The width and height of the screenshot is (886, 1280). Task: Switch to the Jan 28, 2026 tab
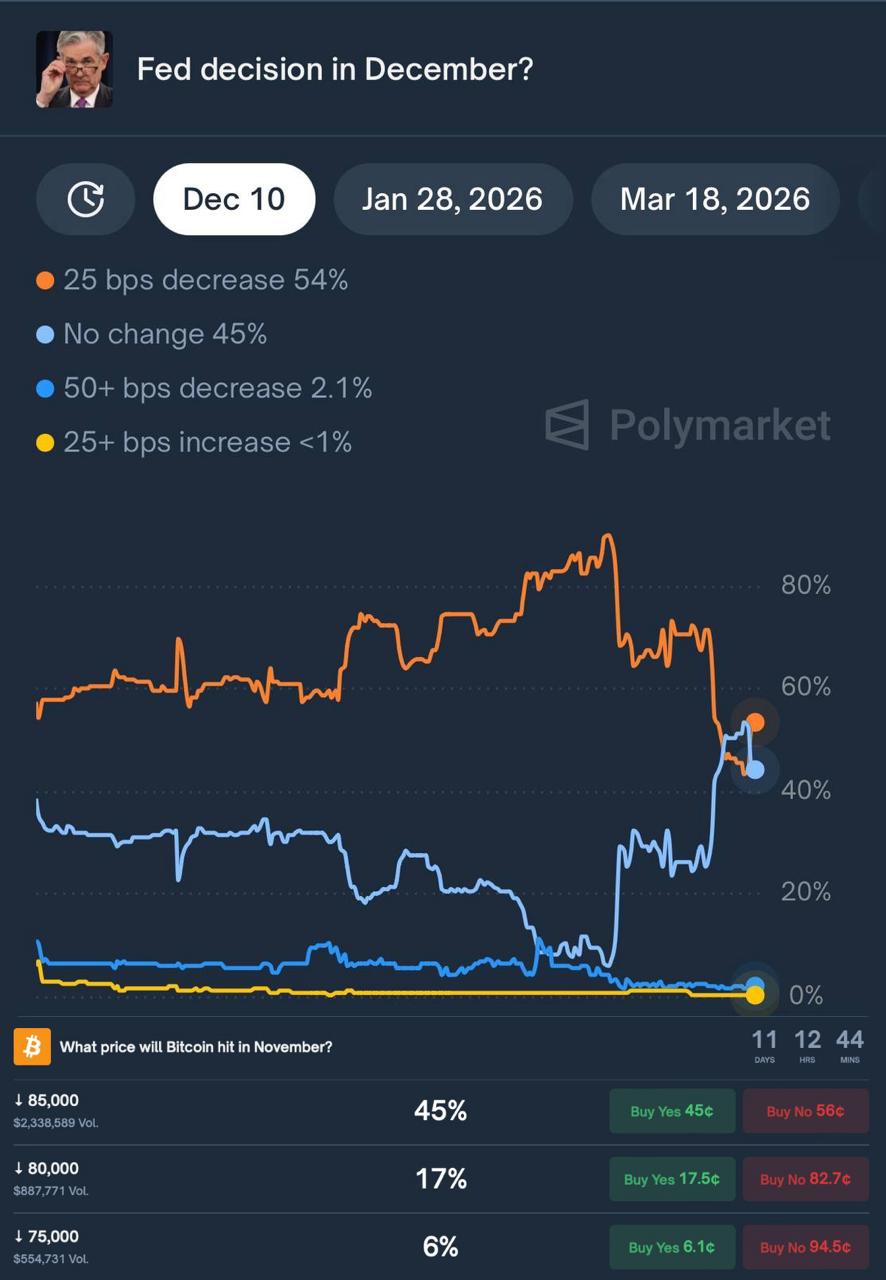[x=453, y=198]
